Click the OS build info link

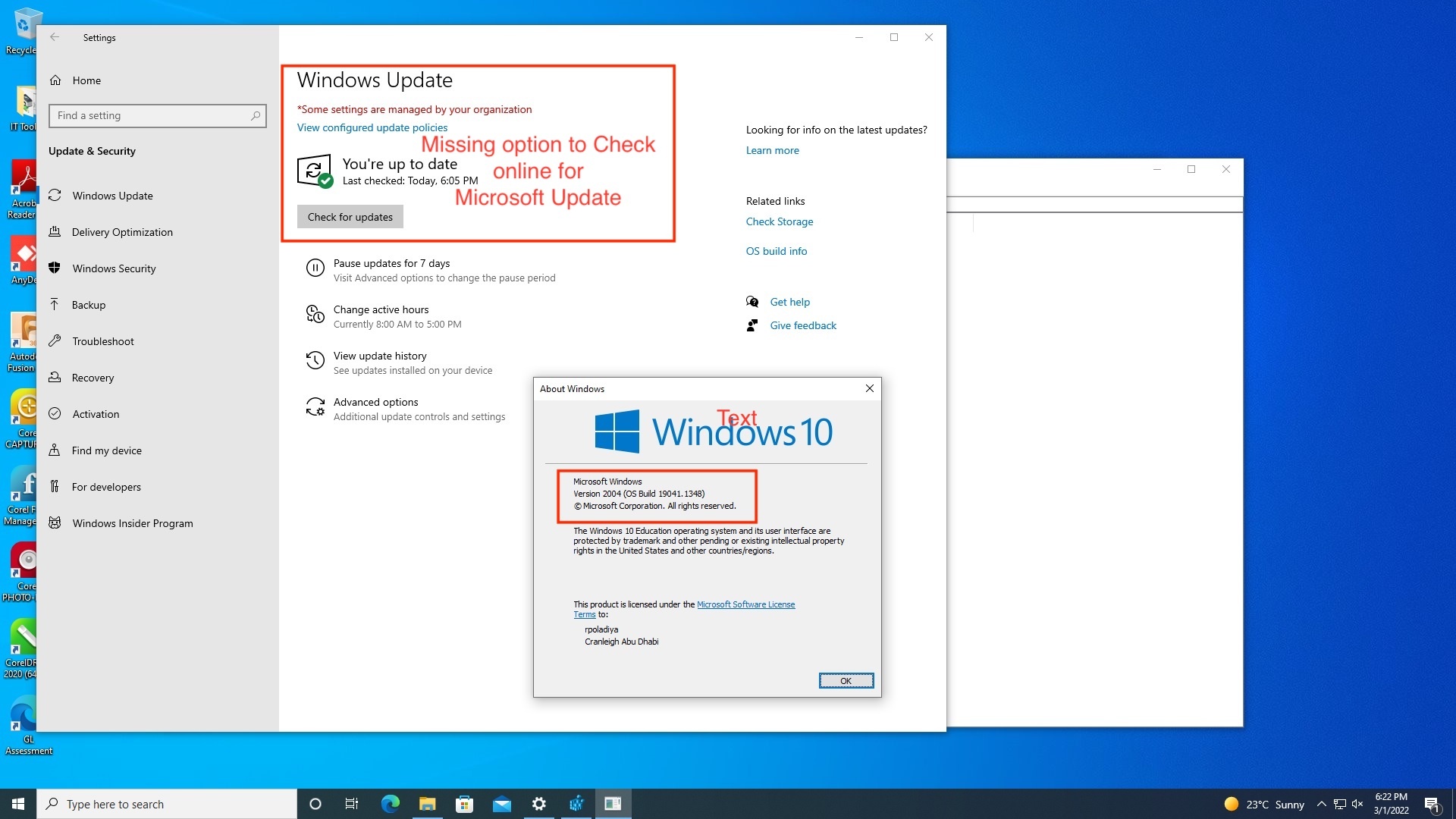(x=776, y=251)
